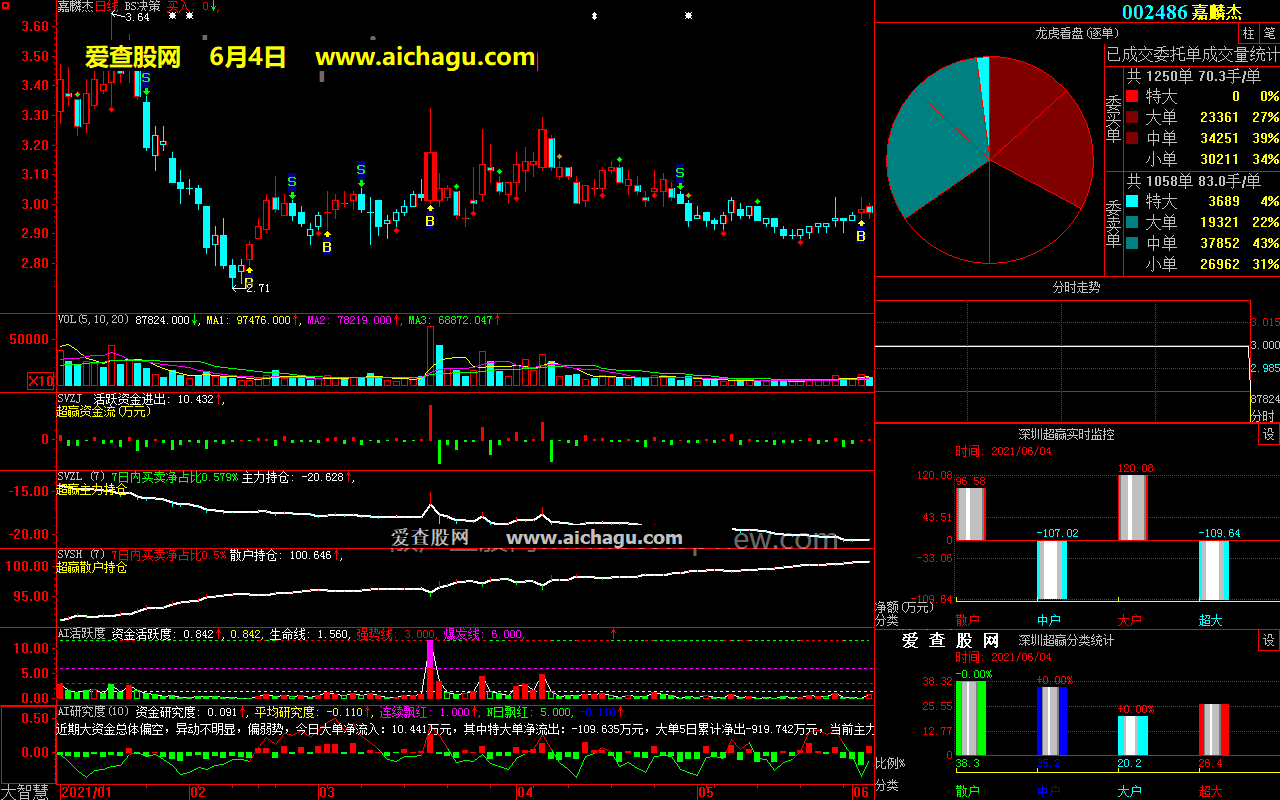
Task: Click the 散户 bar showing 96.58 in realtime monitor
Action: tap(971, 514)
